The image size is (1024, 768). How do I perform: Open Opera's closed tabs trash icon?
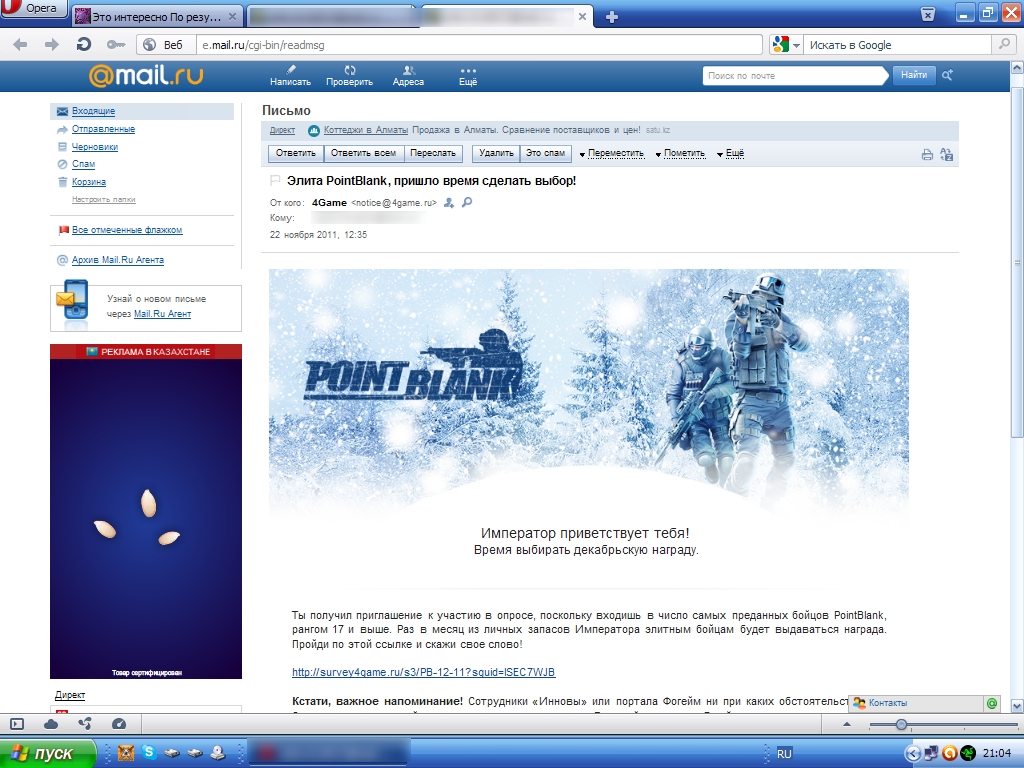(x=928, y=14)
